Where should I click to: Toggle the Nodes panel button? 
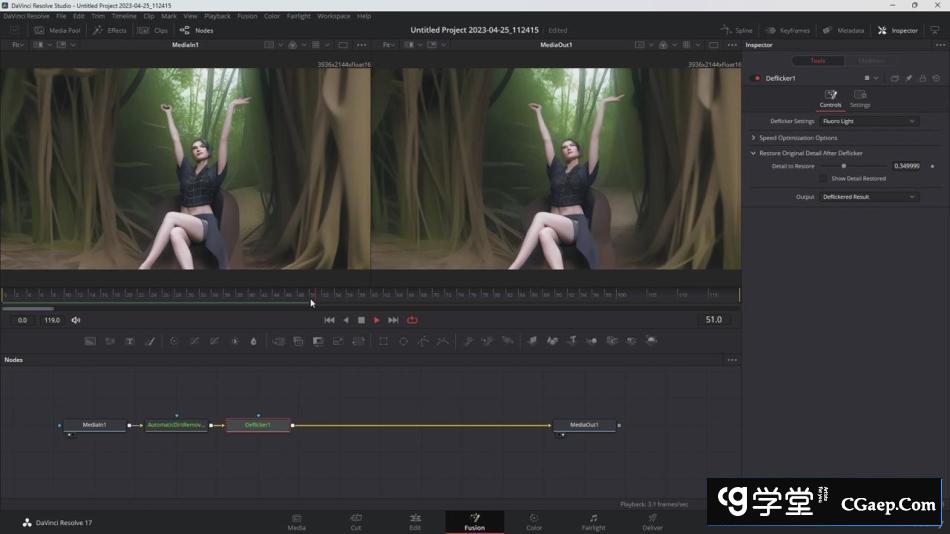click(196, 30)
